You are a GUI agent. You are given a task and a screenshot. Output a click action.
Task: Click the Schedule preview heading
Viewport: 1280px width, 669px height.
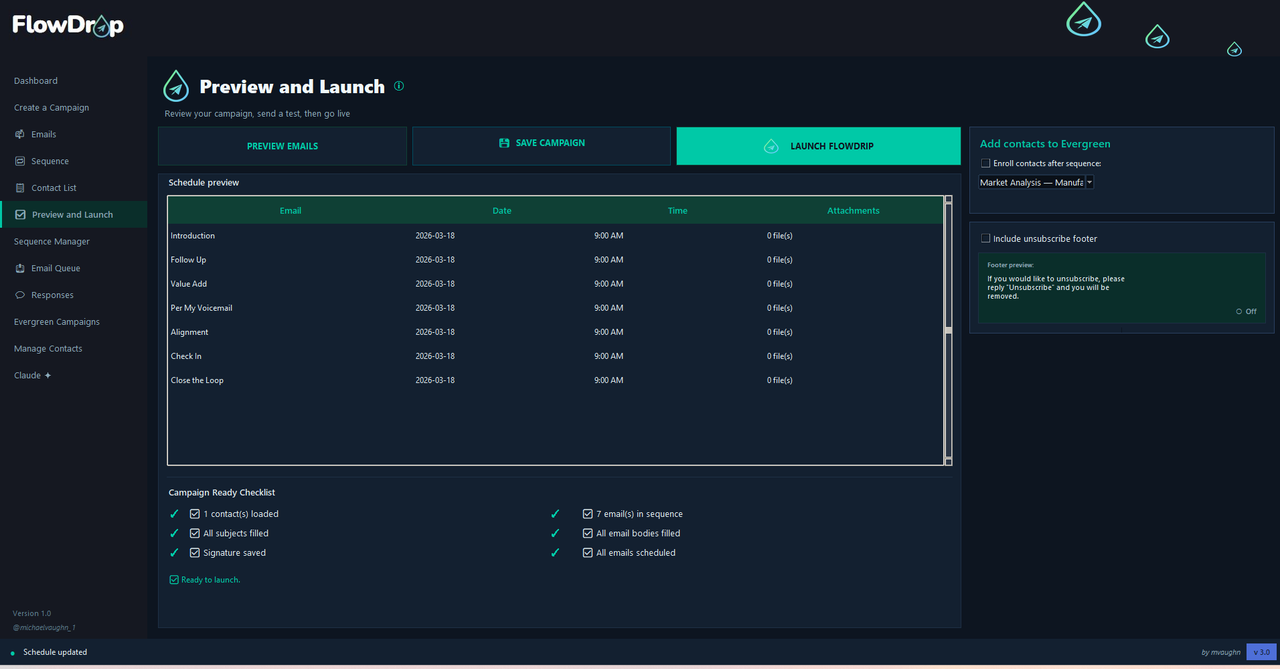click(204, 183)
